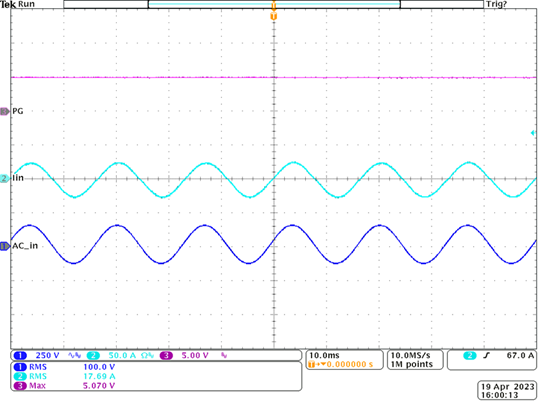
Task: Select channel 1 badge showing 250 V
Action: tap(20, 355)
